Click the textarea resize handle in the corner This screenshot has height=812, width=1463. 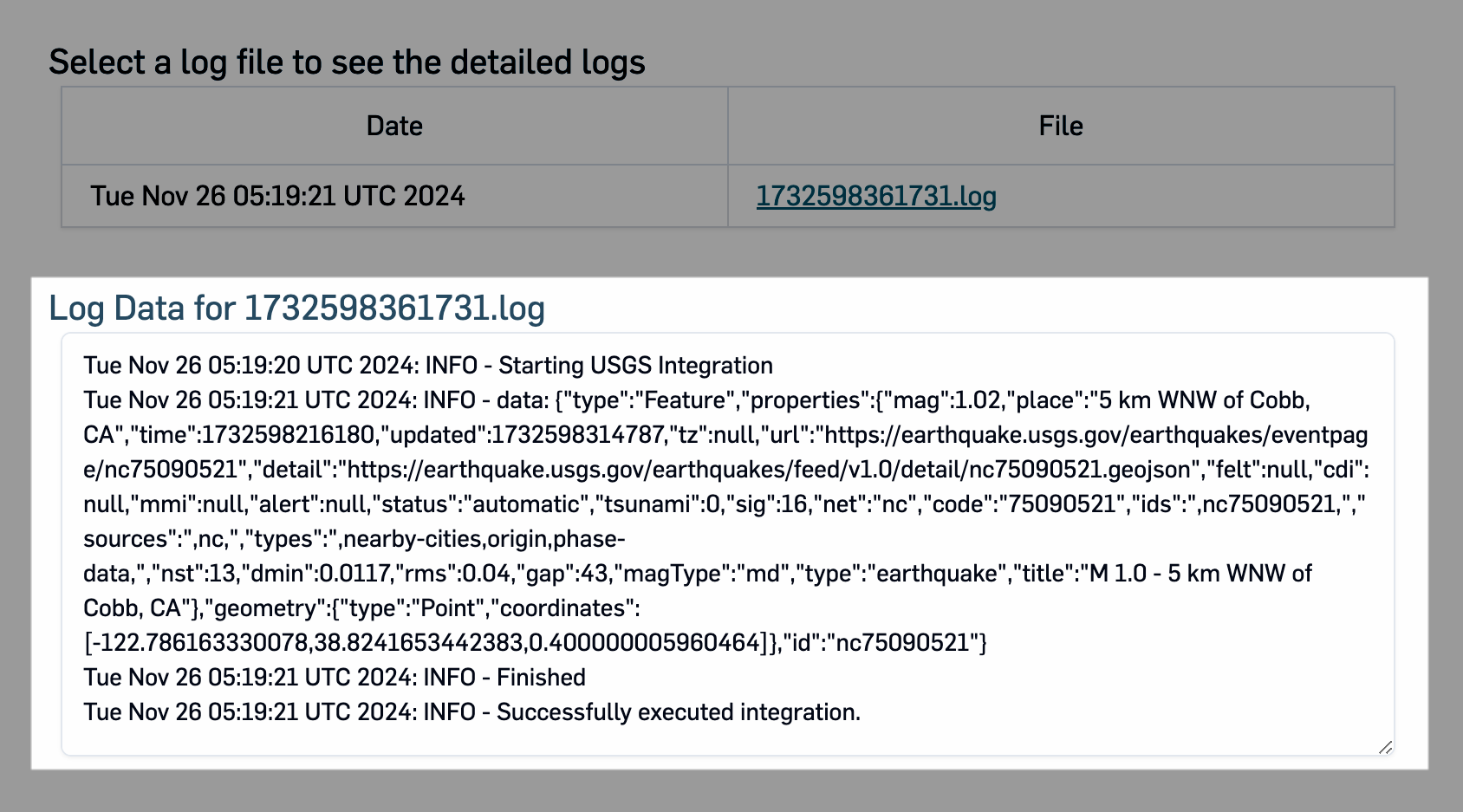1385,747
